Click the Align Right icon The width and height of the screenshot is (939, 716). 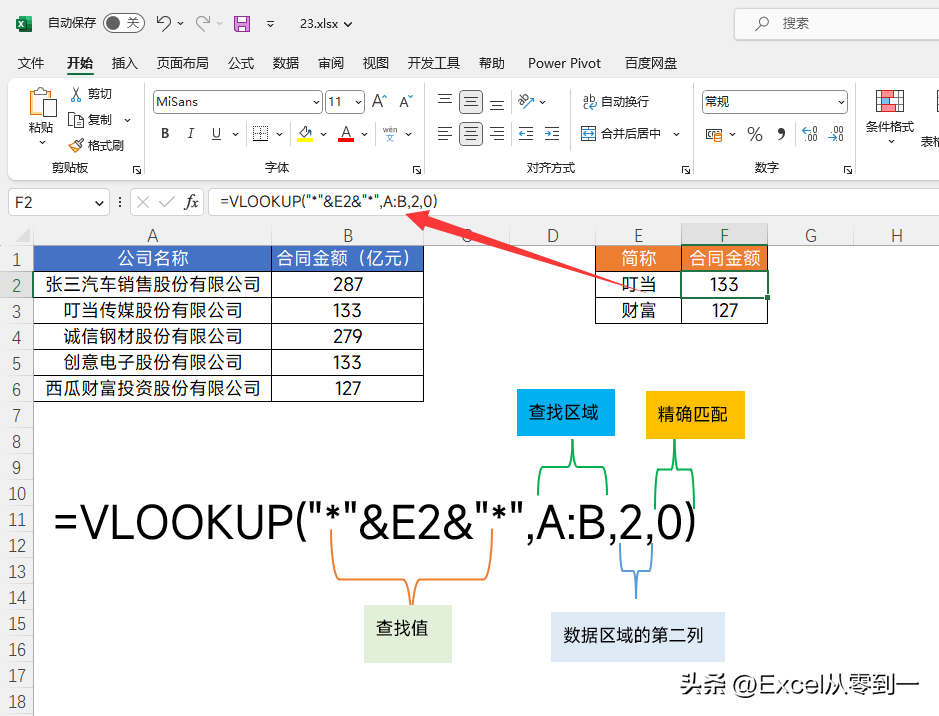click(497, 134)
